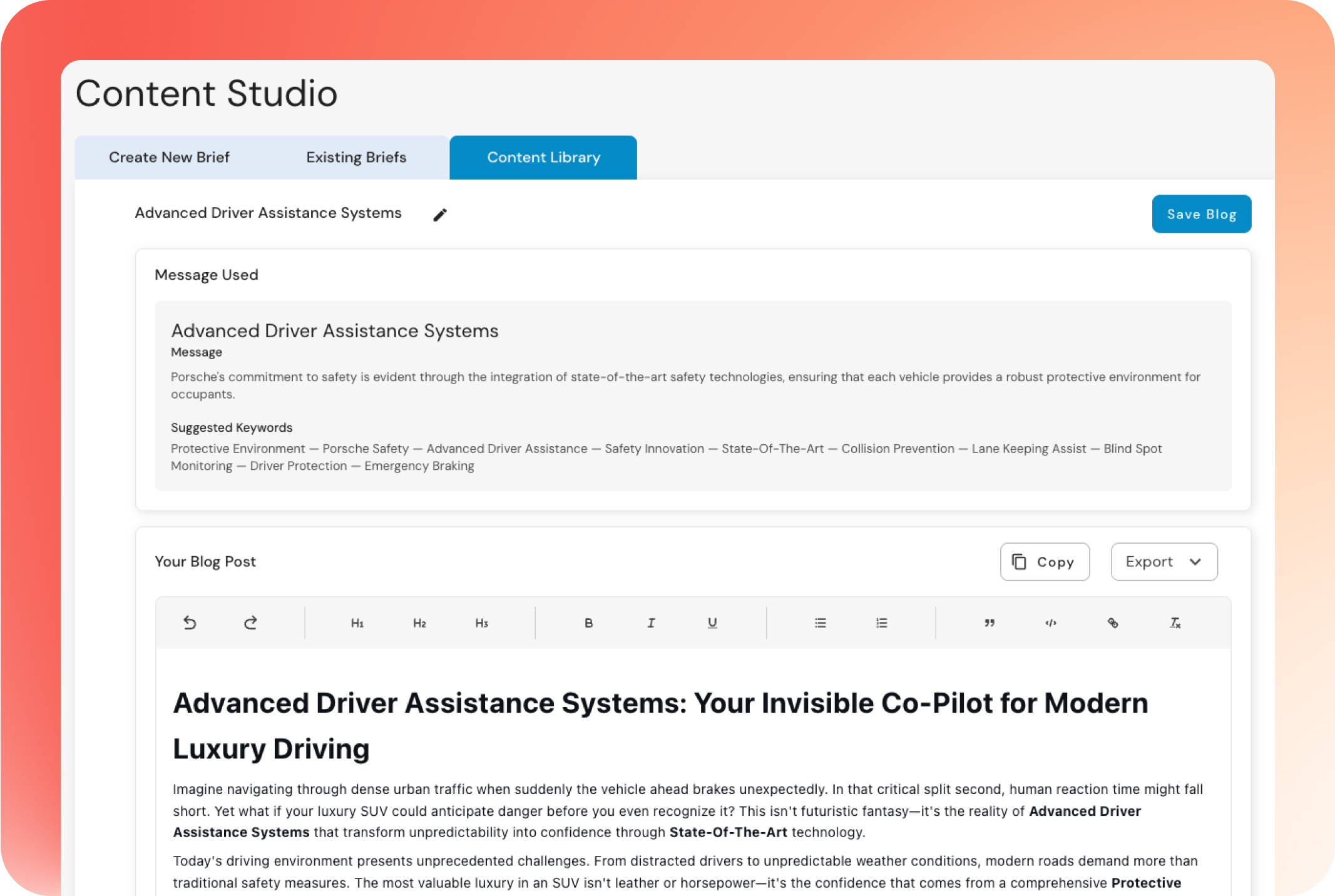Copy the blog post content
This screenshot has width=1335, height=896.
point(1044,562)
